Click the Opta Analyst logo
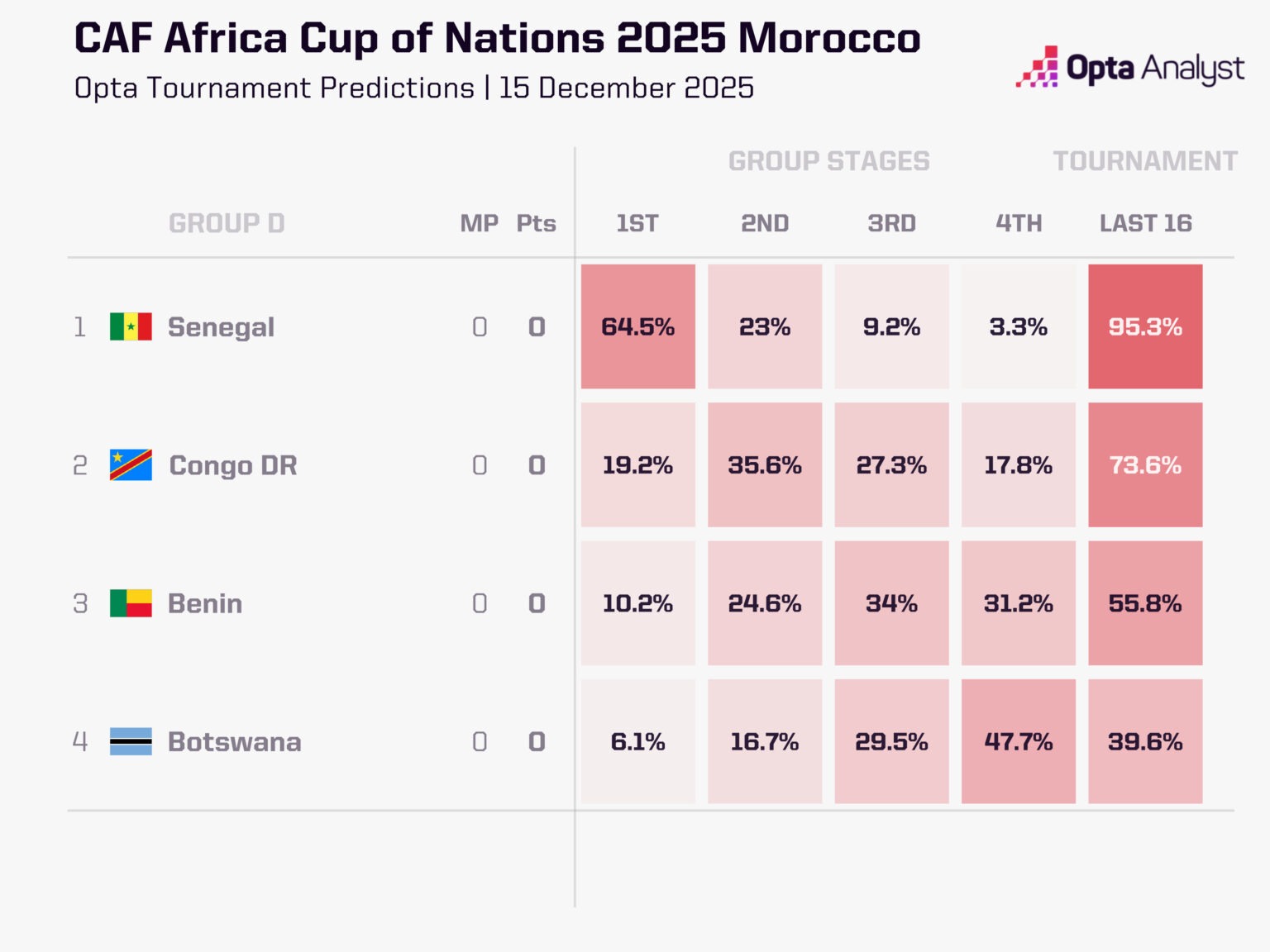1270x952 pixels. [x=1129, y=68]
